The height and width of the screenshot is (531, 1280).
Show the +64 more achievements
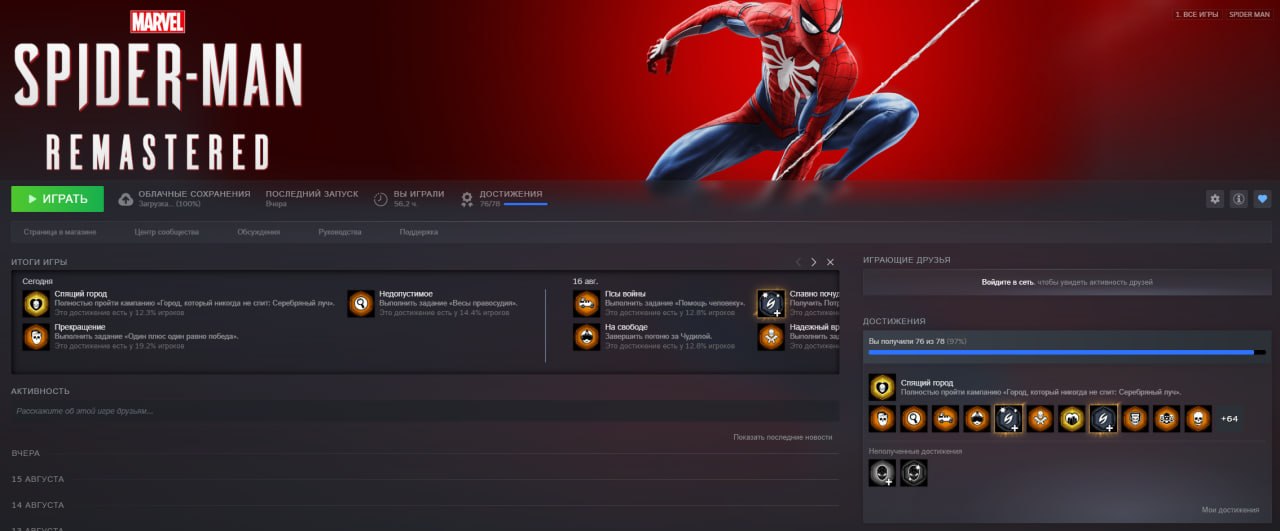(1229, 419)
